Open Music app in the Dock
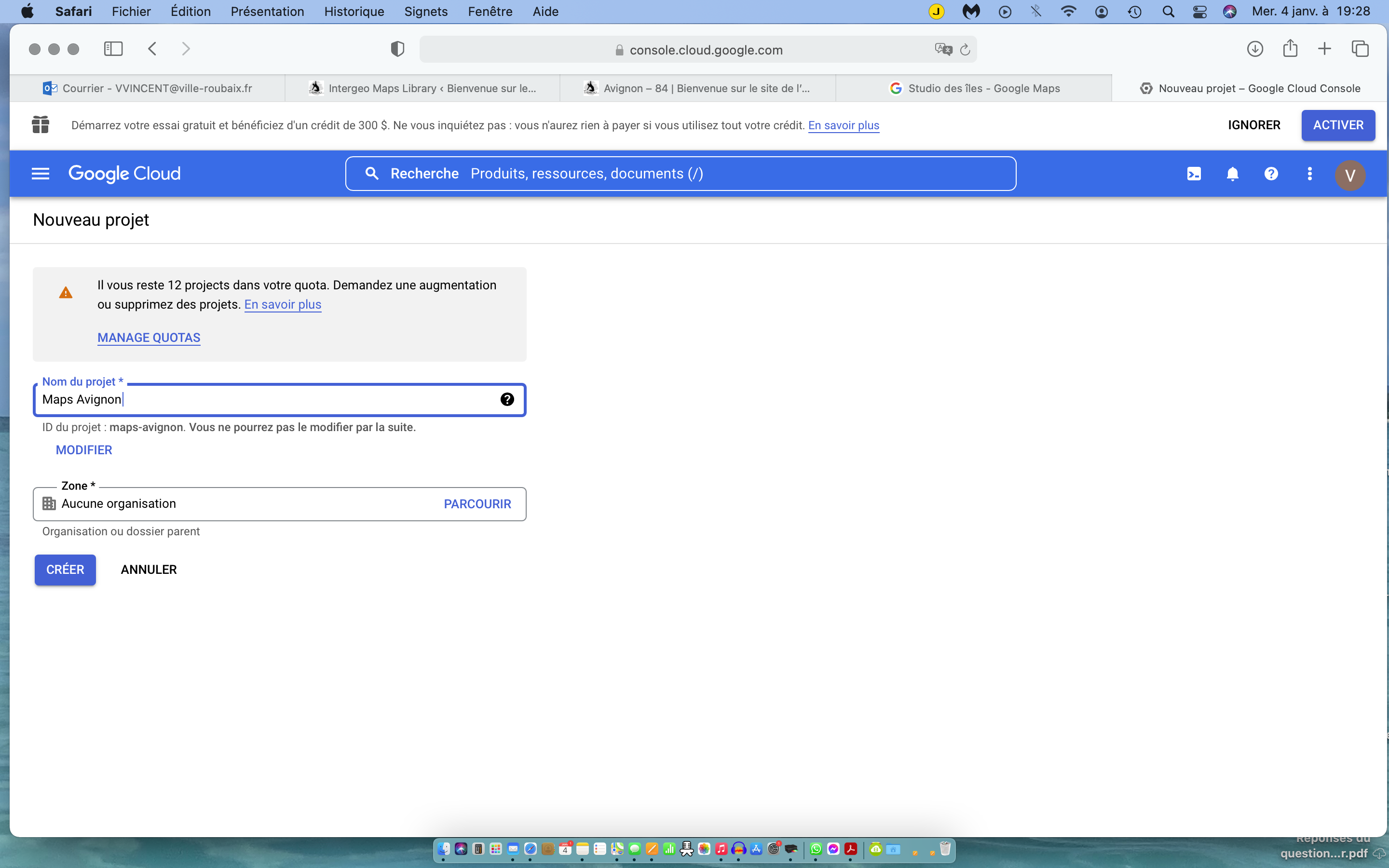The width and height of the screenshot is (1389, 868). tap(722, 849)
